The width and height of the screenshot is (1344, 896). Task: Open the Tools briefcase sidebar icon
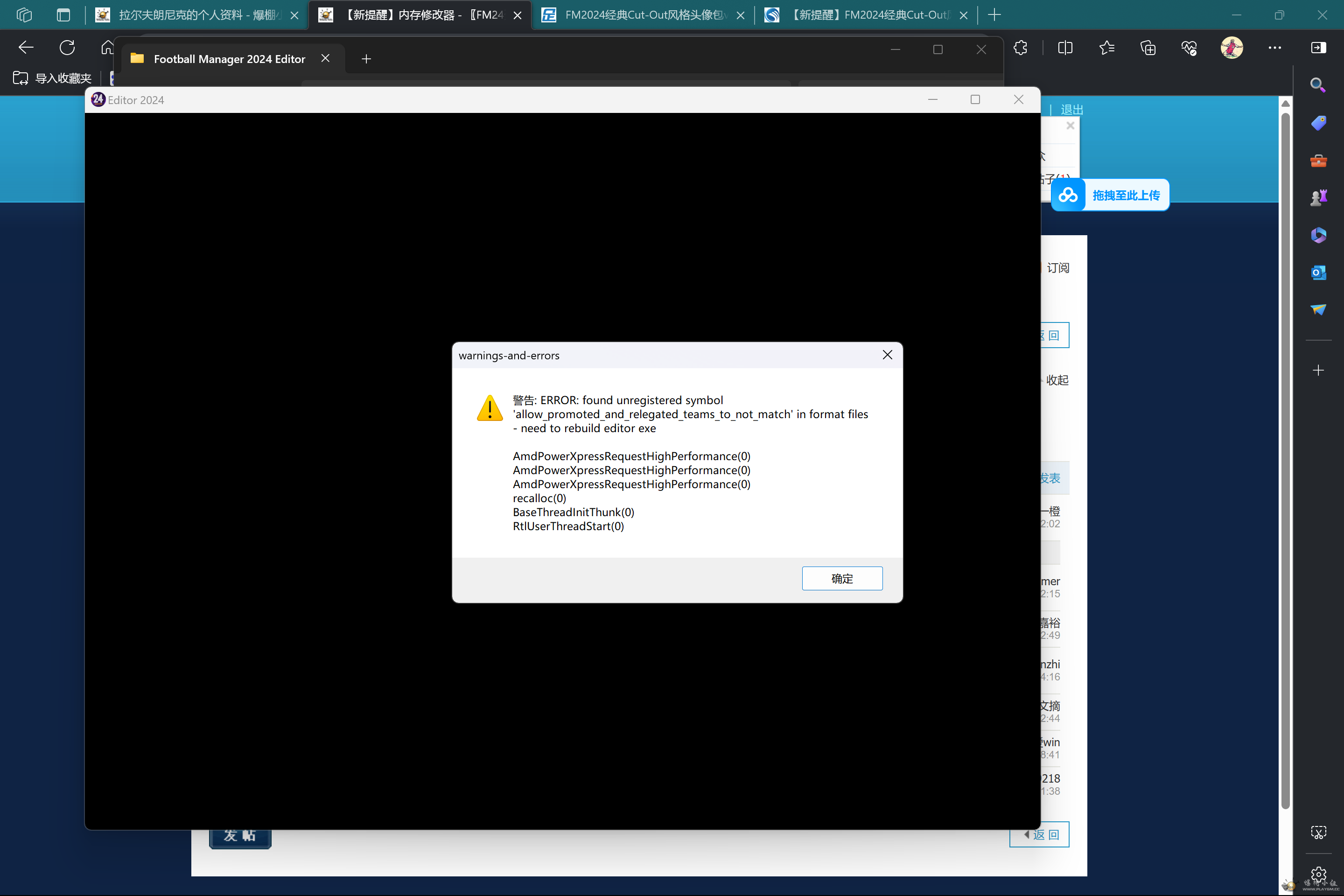pyautogui.click(x=1318, y=161)
